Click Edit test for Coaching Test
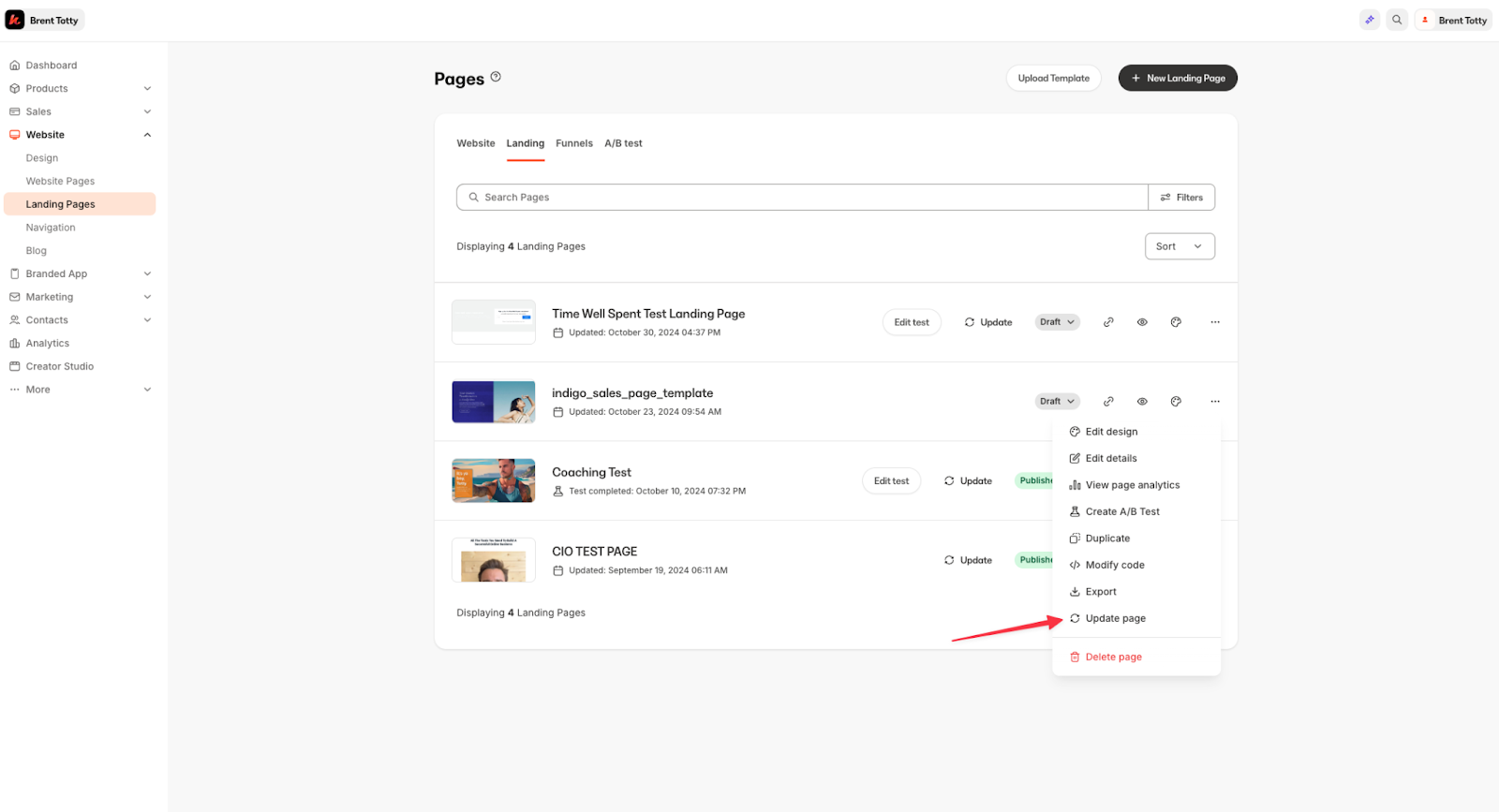Viewport: 1499px width, 812px height. pos(891,481)
